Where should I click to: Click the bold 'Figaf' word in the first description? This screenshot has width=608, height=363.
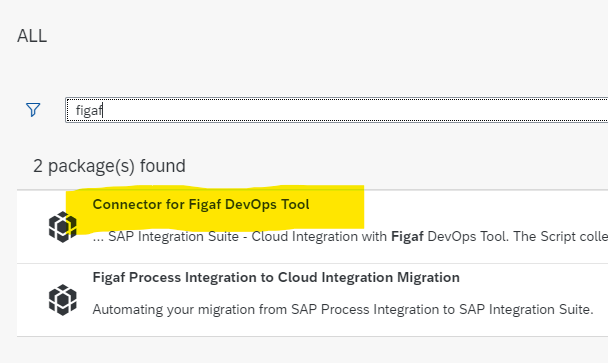click(407, 236)
